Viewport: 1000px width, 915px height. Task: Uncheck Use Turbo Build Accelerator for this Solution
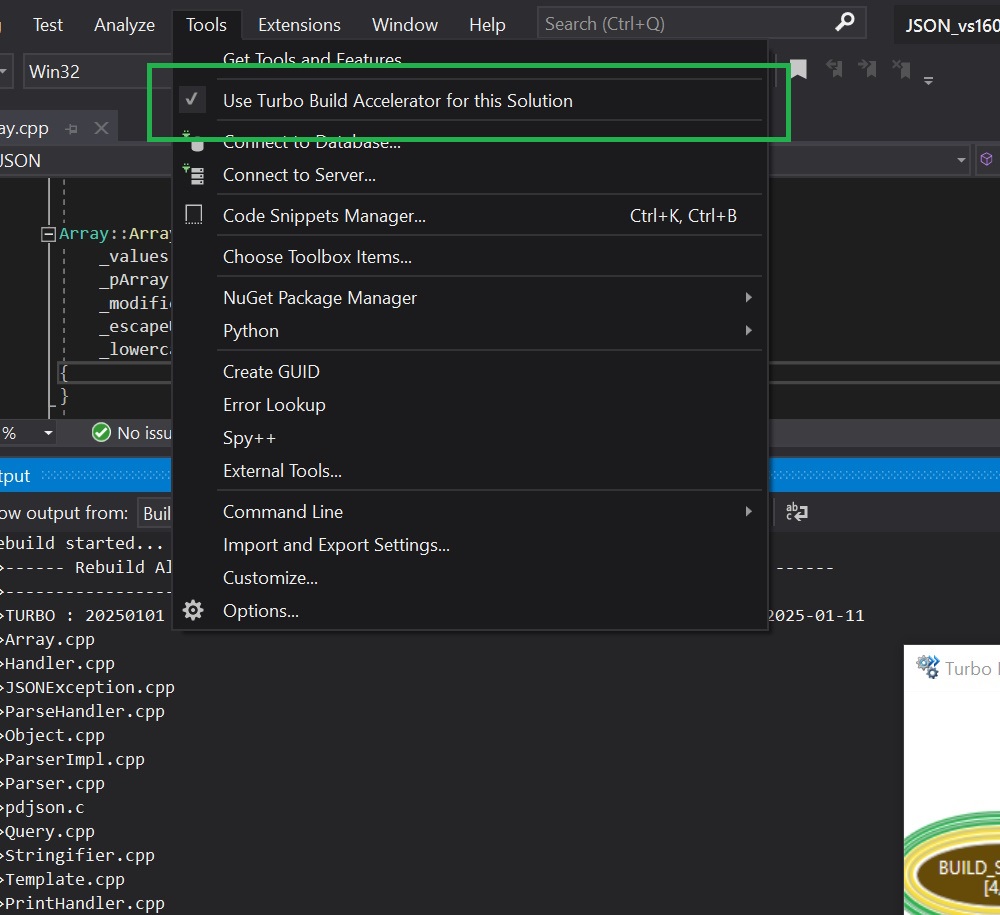[397, 101]
